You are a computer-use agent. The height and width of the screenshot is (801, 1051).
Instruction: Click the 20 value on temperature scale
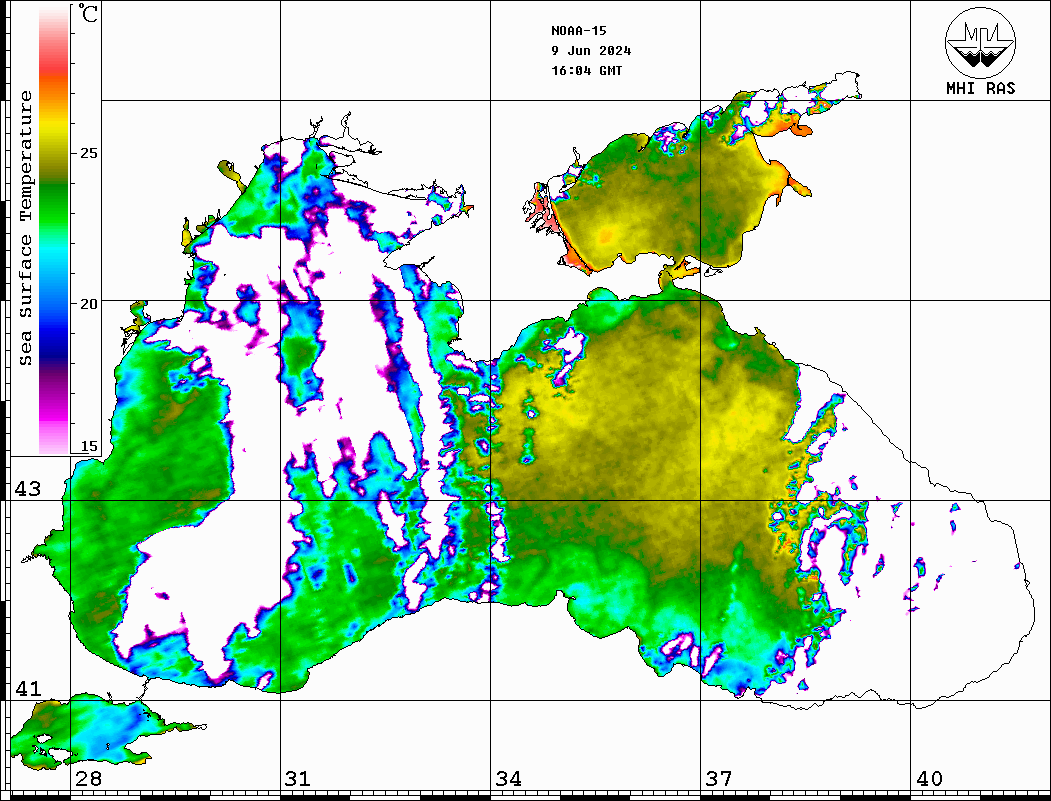point(88,304)
